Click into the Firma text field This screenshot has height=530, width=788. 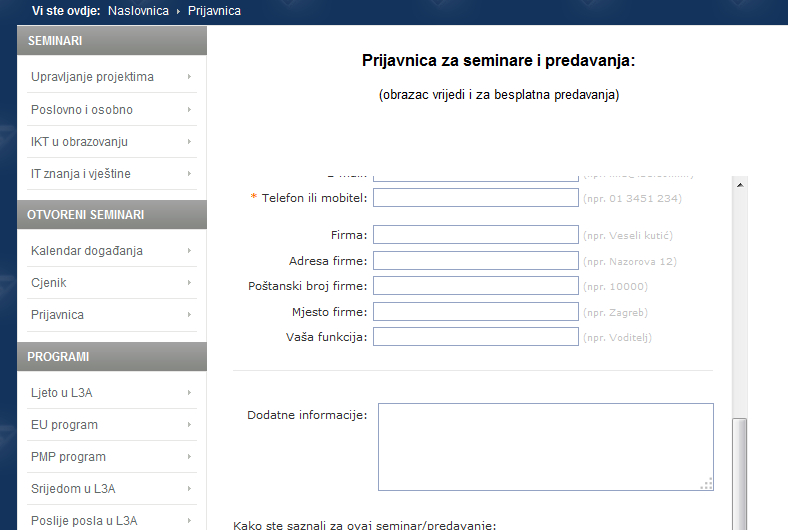click(x=475, y=235)
